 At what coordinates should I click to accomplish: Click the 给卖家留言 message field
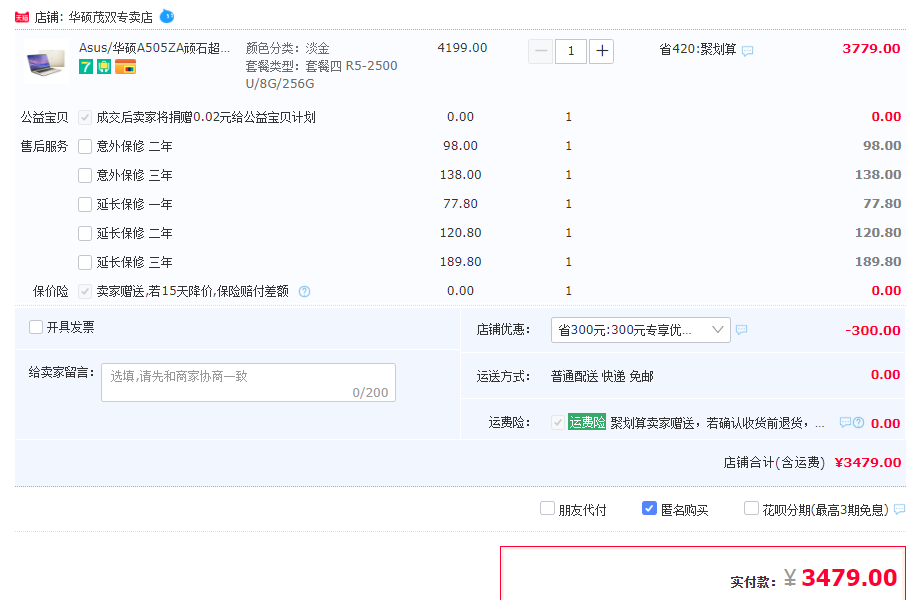coord(249,383)
